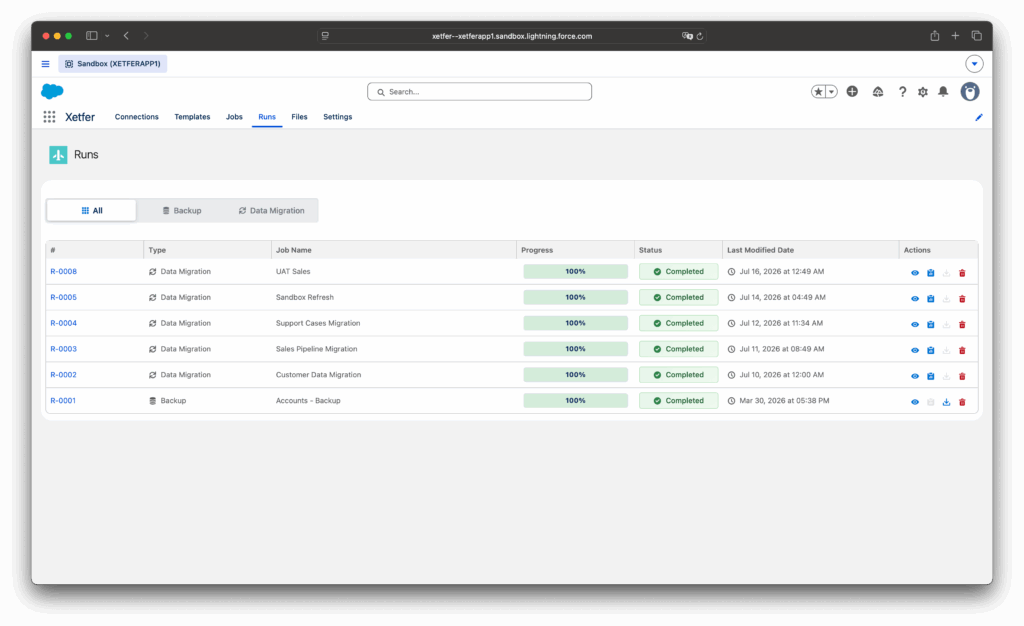The height and width of the screenshot is (626, 1024).
Task: Toggle the hamburger menu icon
Action: point(46,64)
